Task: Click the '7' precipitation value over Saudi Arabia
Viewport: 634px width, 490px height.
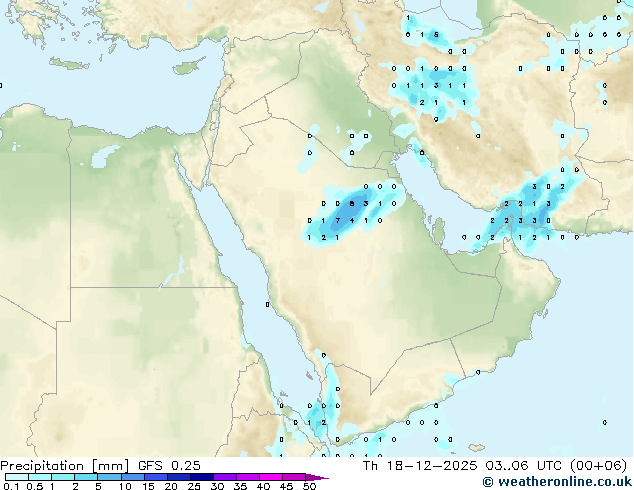Action: (x=338, y=221)
